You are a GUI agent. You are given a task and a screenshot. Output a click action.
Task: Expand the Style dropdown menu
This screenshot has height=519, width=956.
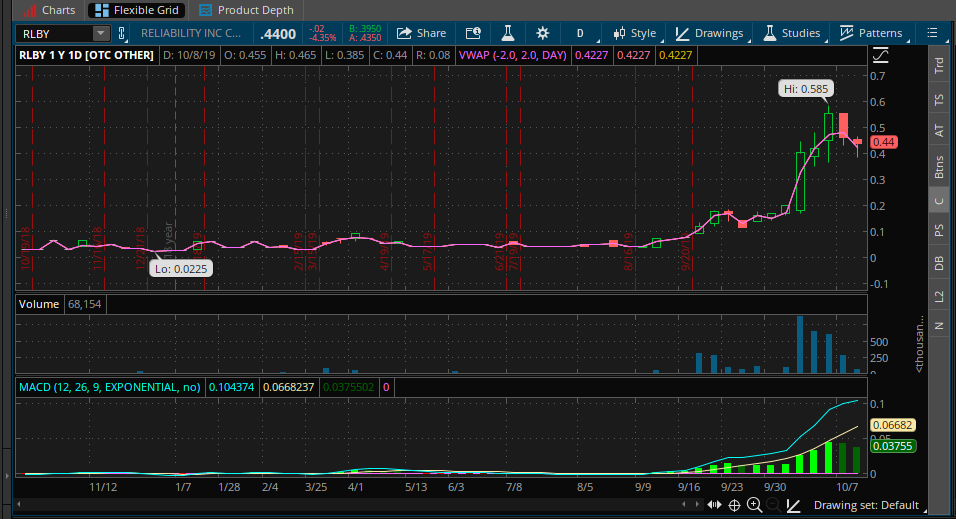tap(636, 33)
